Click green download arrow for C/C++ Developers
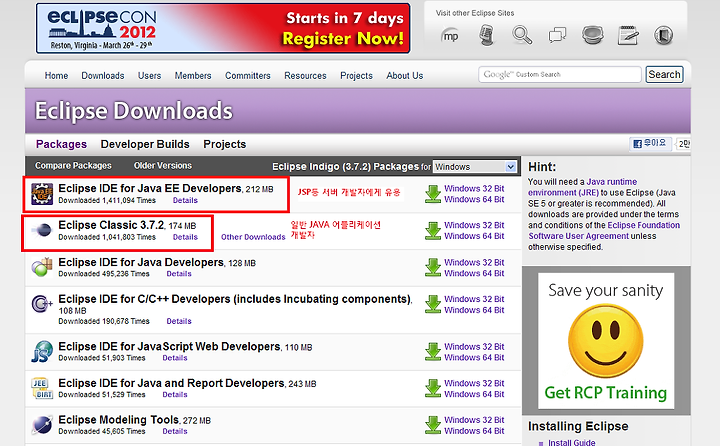Image resolution: width=720 pixels, height=446 pixels. (x=433, y=304)
